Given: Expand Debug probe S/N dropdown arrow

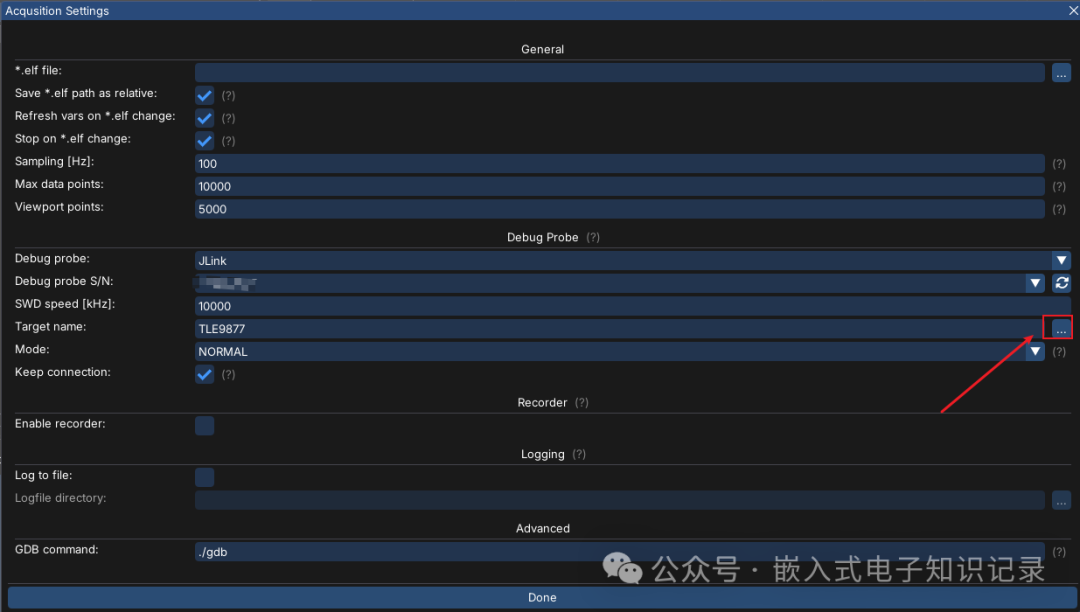Looking at the screenshot, I should [1035, 283].
